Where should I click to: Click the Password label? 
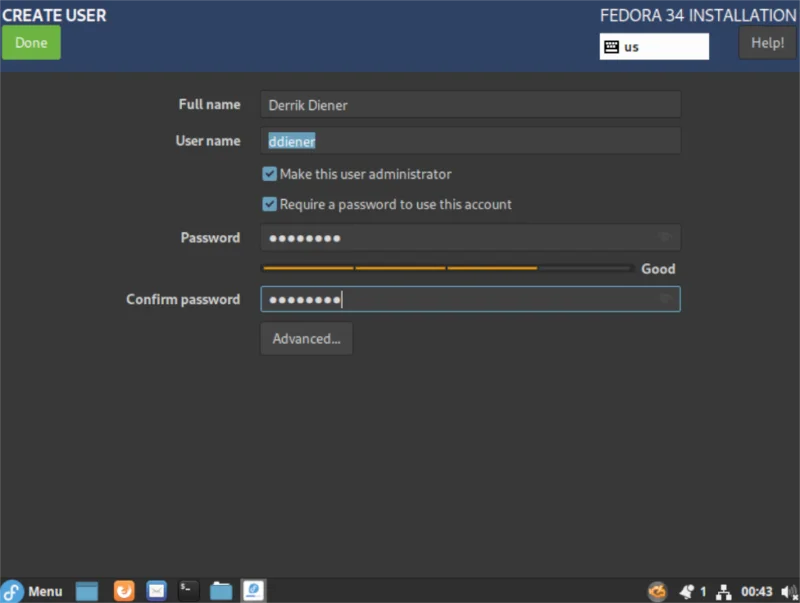(x=210, y=238)
